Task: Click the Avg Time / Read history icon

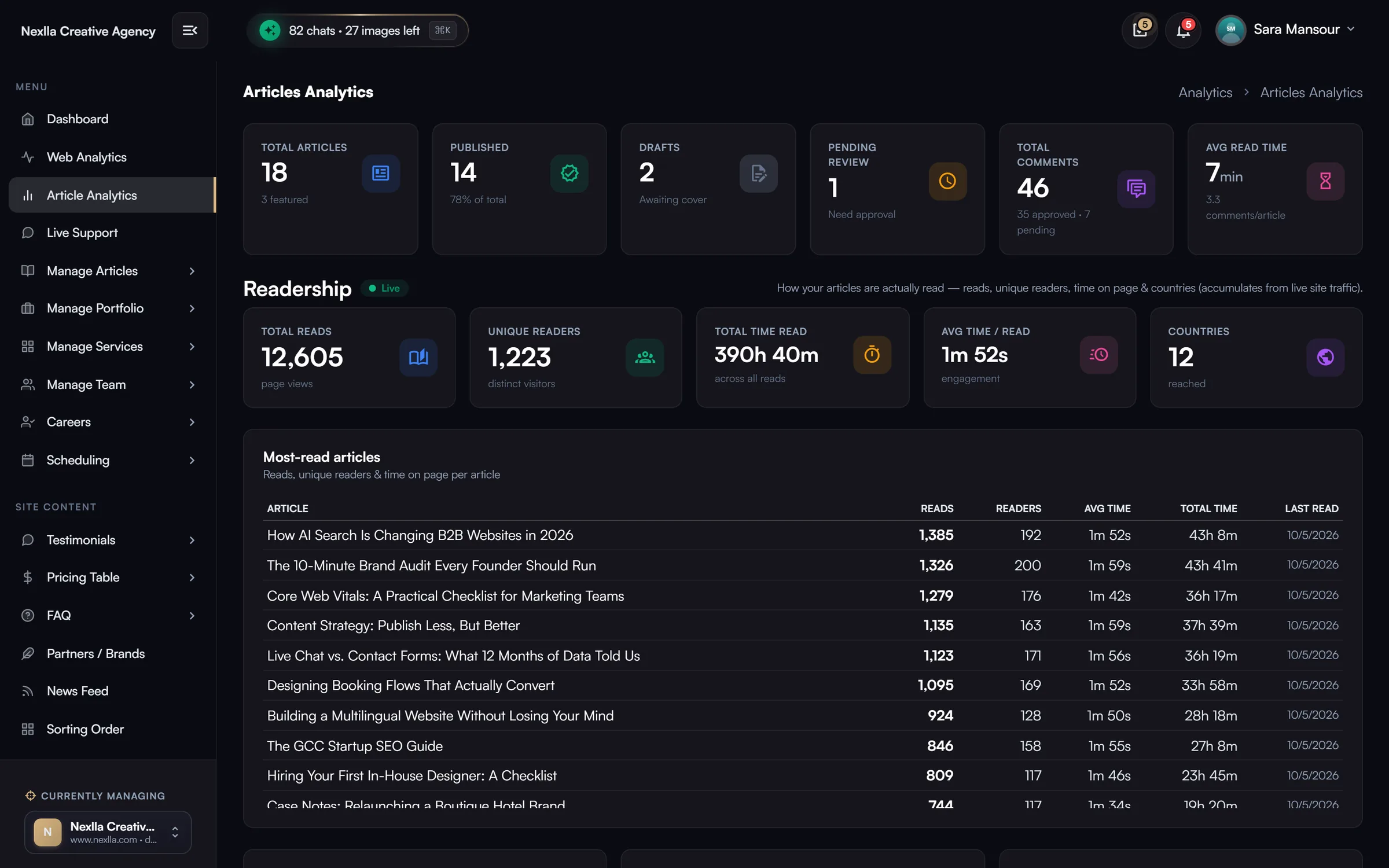Action: pos(1098,355)
